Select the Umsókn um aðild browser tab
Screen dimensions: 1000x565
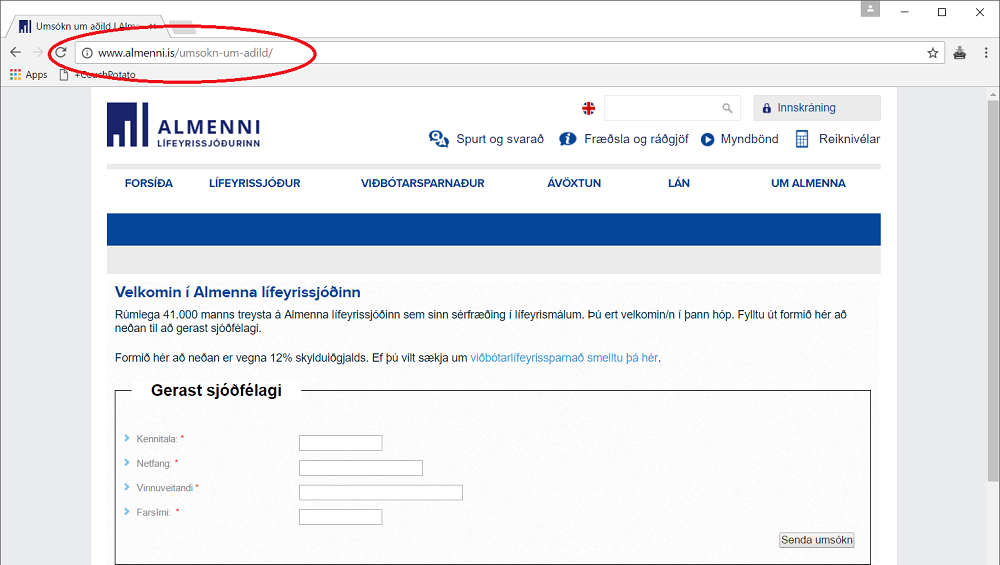click(x=87, y=26)
